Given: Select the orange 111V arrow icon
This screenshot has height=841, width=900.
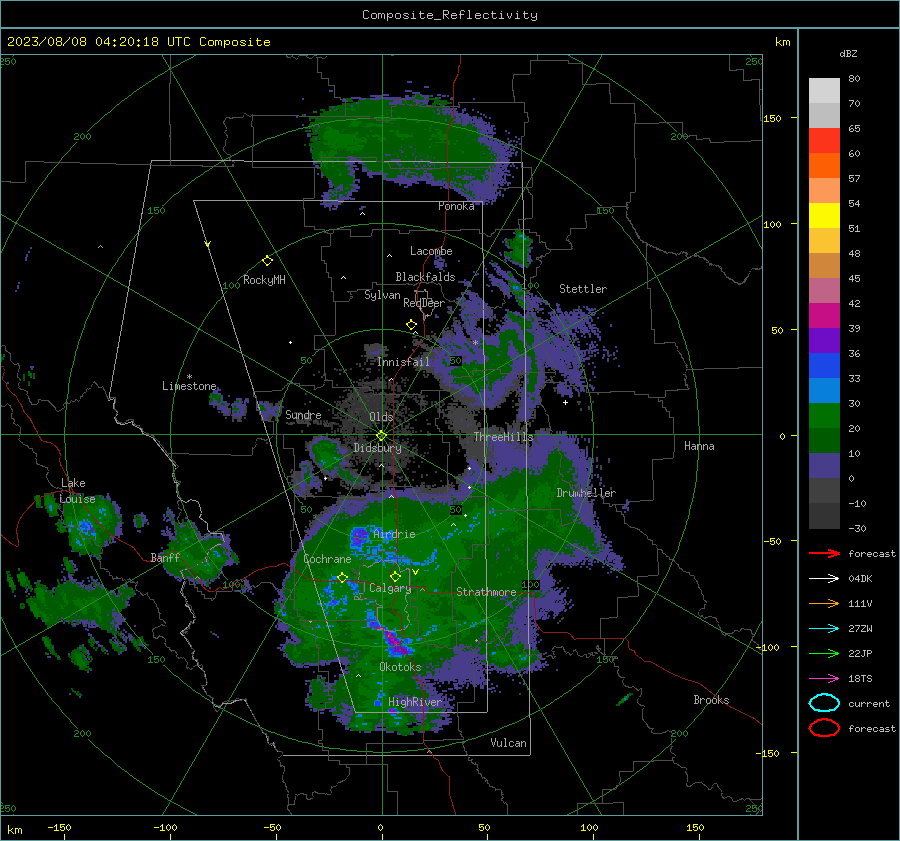Looking at the screenshot, I should pos(824,603).
